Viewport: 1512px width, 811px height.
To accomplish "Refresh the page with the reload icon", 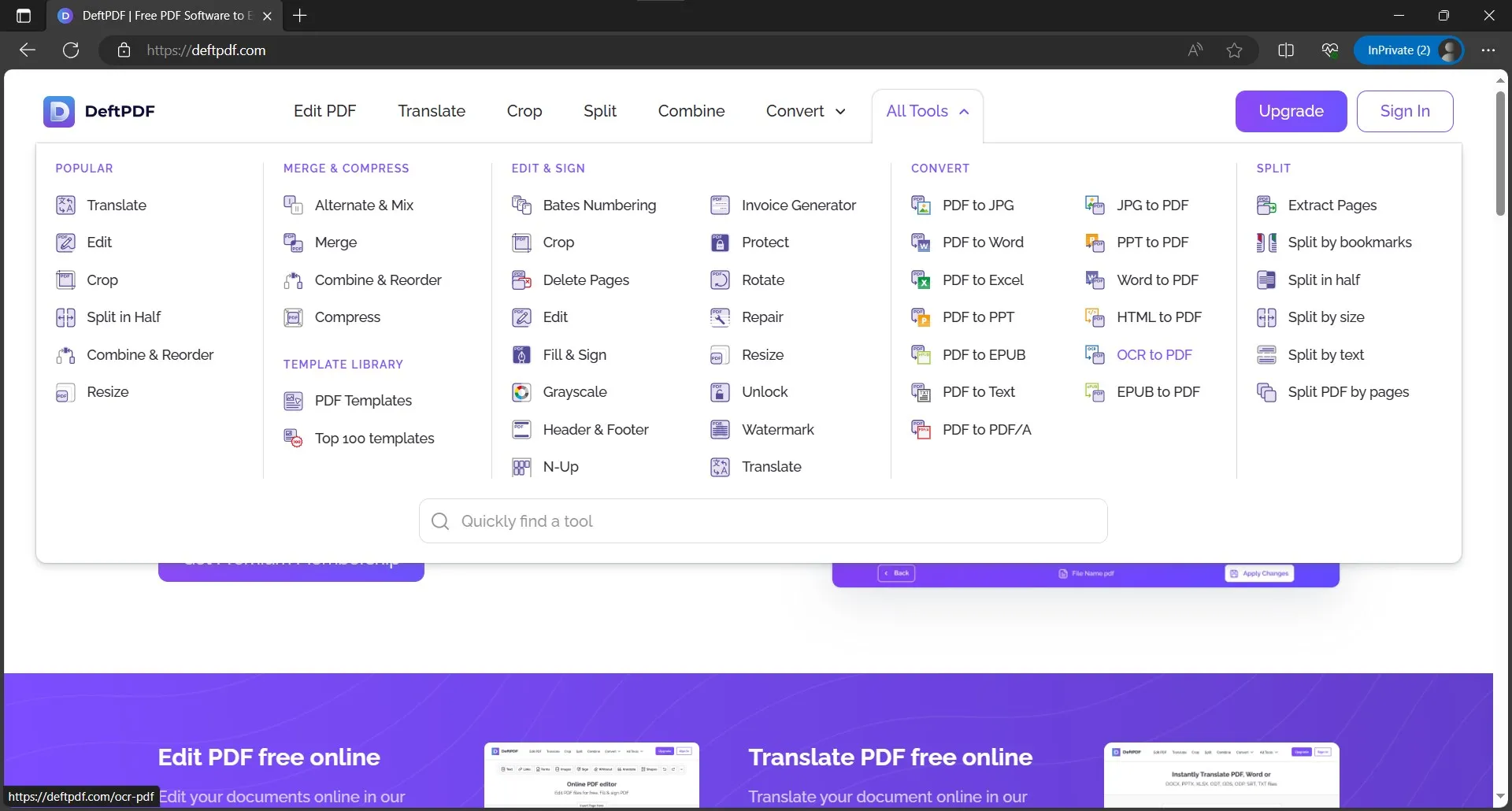I will tap(71, 50).
